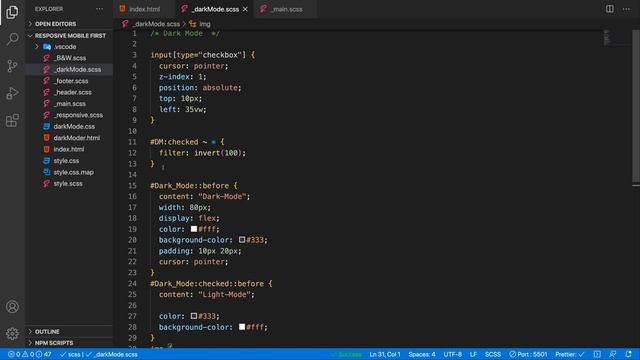The height and width of the screenshot is (360, 640).
Task: Click the feedback icon in status bar
Action: point(613,354)
